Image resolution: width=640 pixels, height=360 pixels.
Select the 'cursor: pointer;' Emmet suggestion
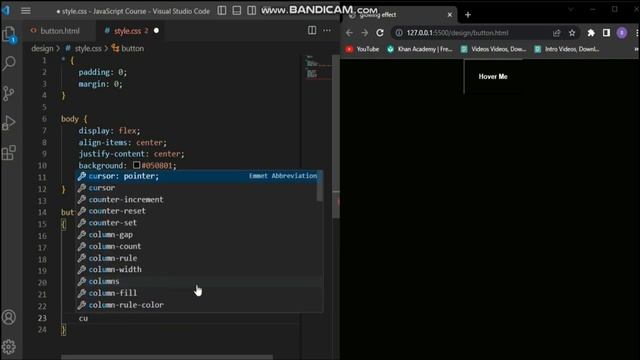point(198,176)
